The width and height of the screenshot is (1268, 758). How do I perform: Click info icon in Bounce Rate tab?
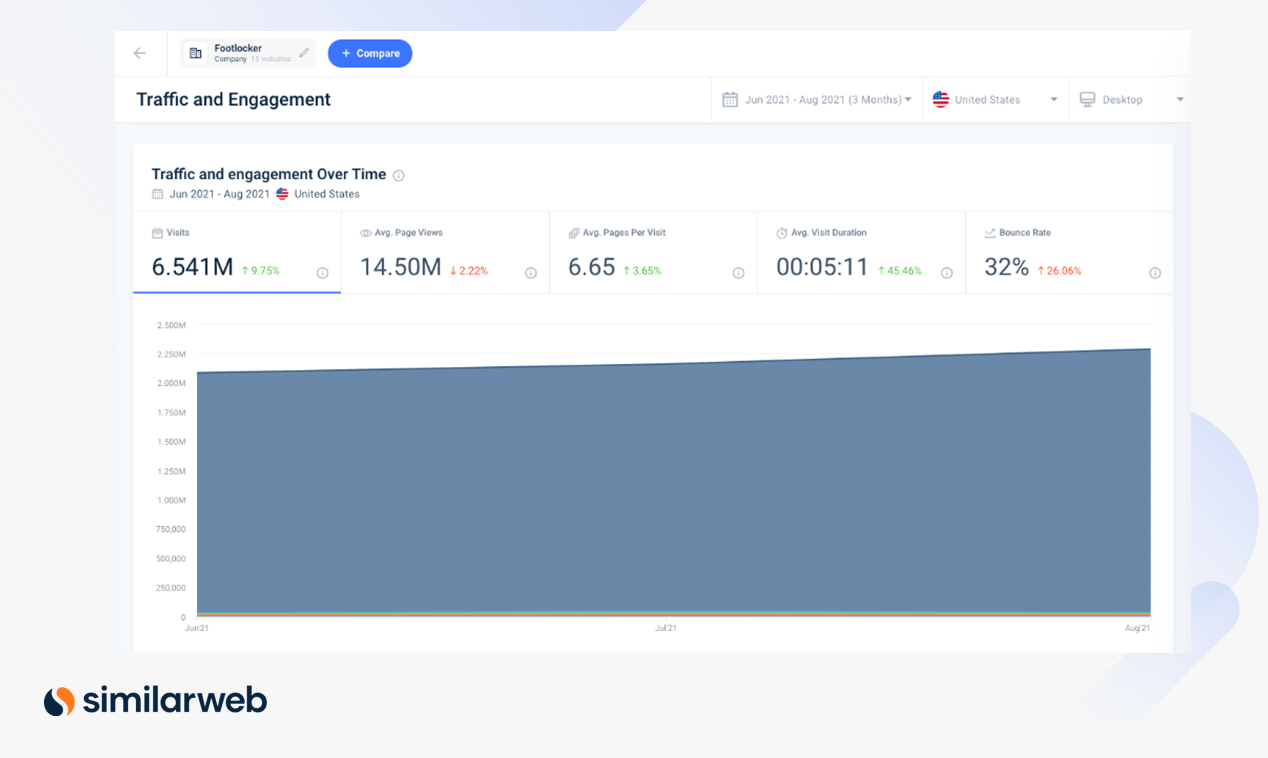coord(1155,273)
